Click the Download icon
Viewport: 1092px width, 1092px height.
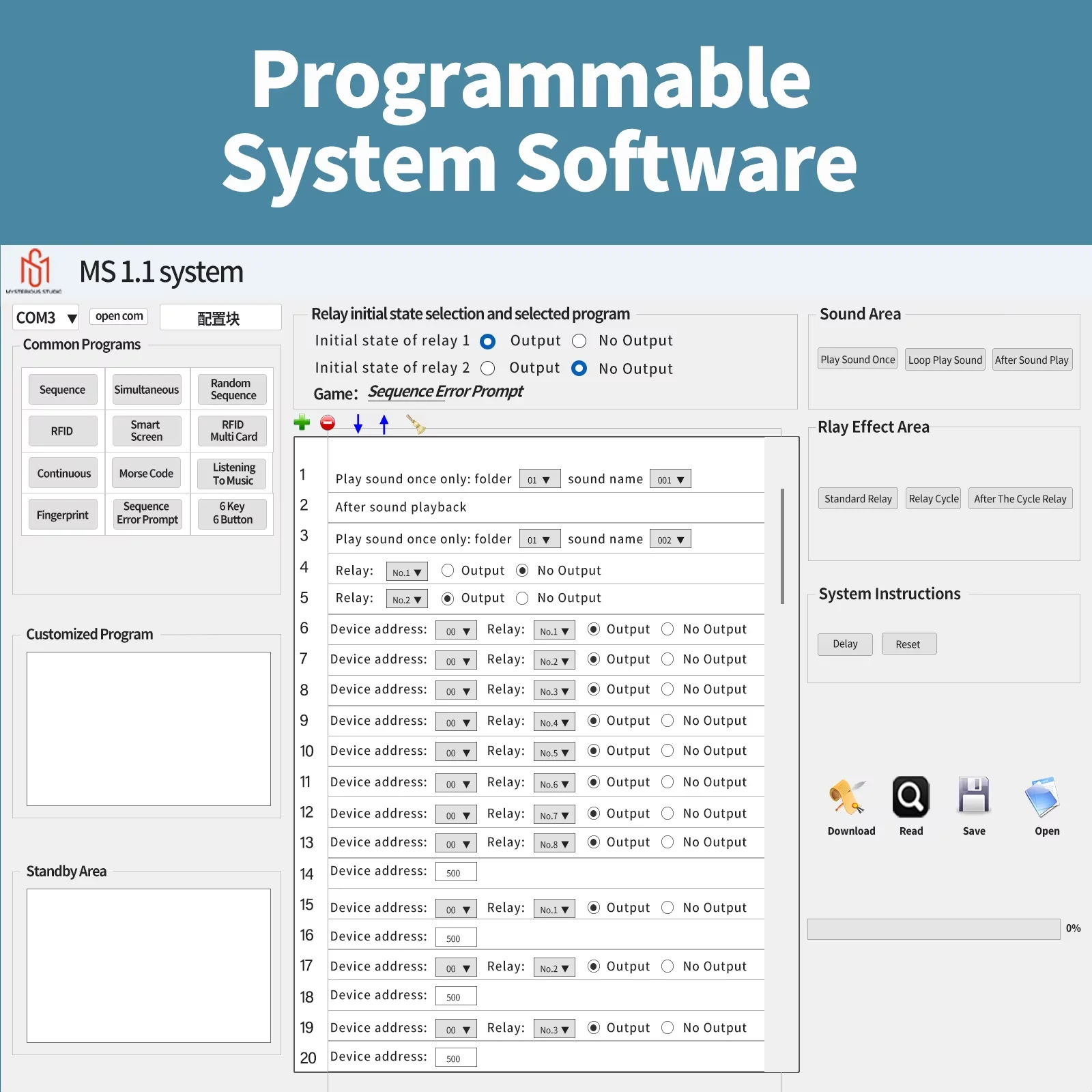(847, 797)
